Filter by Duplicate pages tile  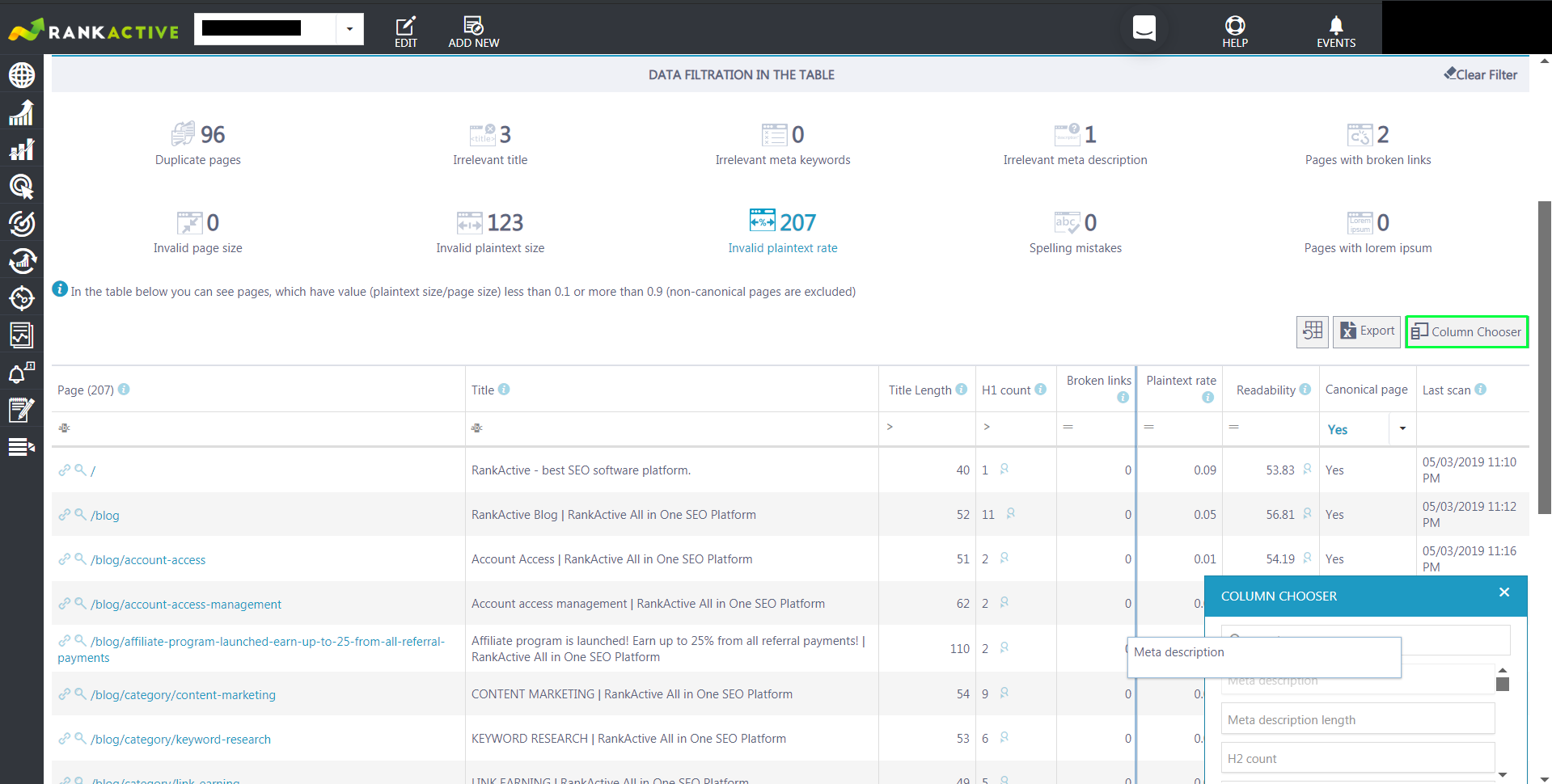coord(198,144)
